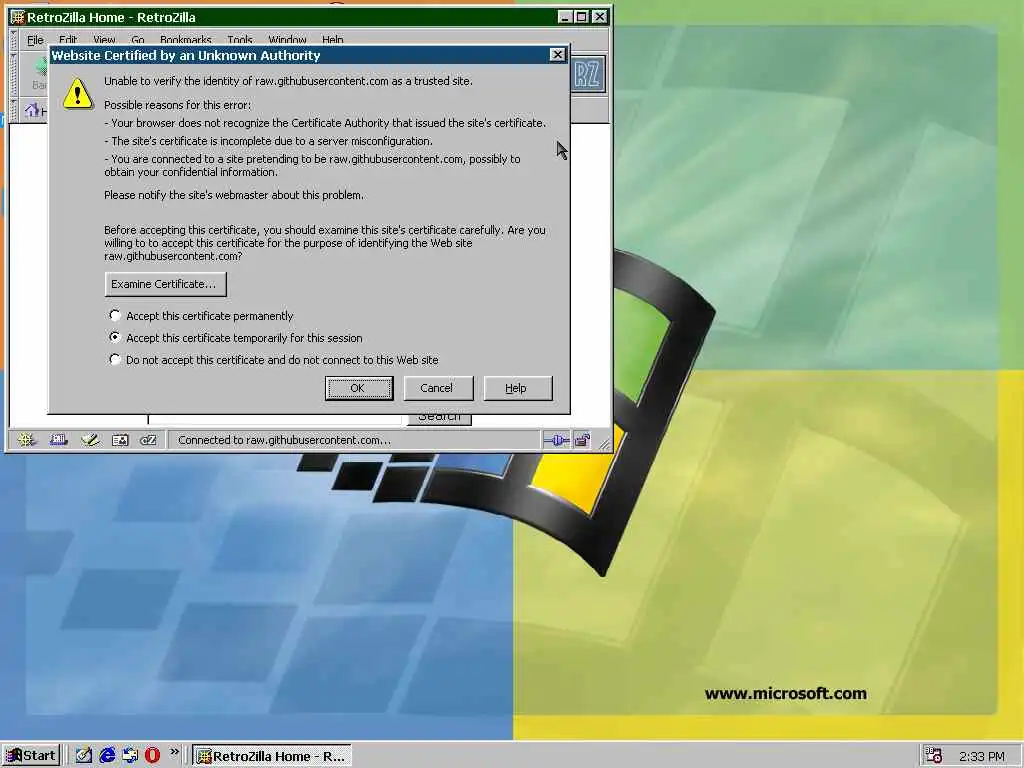Open the View menu
The width and height of the screenshot is (1024, 768).
[104, 40]
